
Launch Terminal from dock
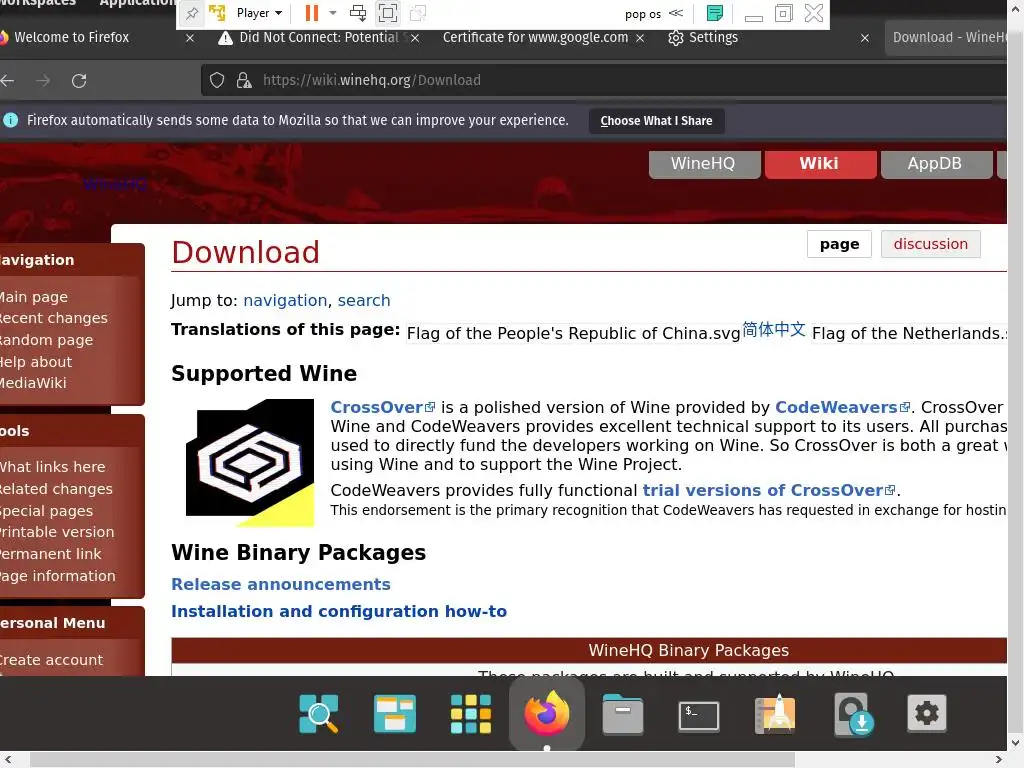[699, 716]
